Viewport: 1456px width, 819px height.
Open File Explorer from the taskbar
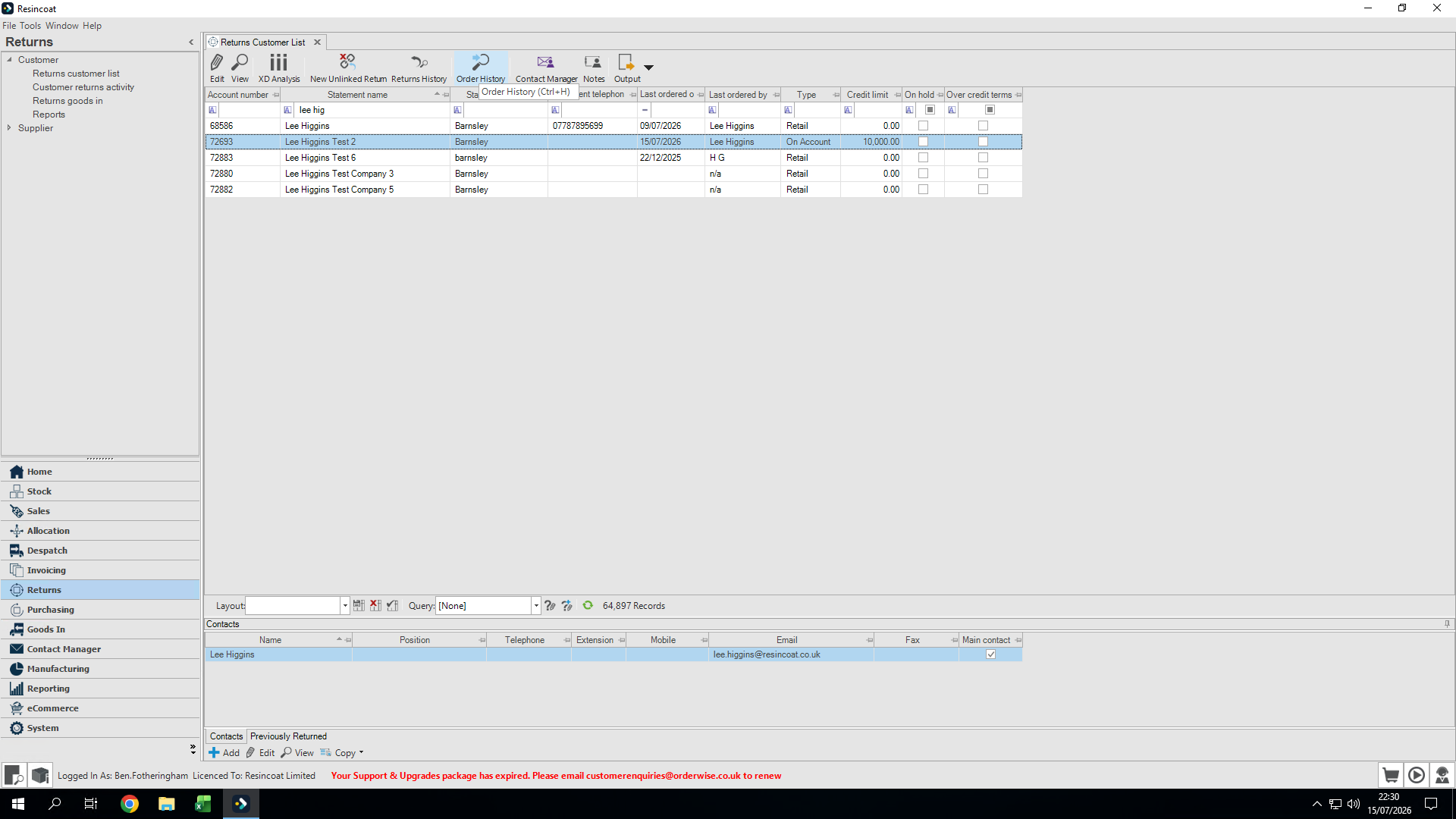click(167, 804)
